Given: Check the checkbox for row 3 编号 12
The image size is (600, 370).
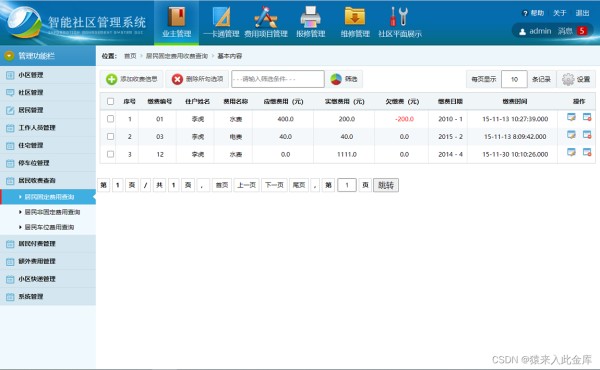Looking at the screenshot, I should (x=111, y=154).
